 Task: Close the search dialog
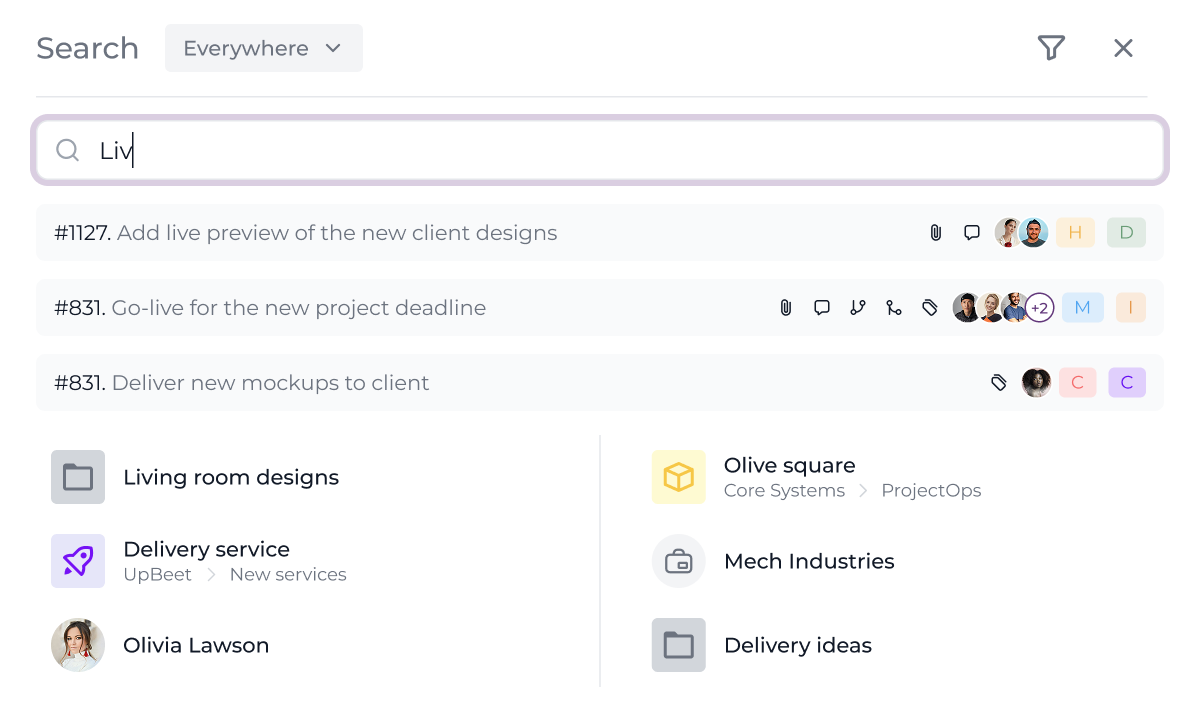[1123, 48]
